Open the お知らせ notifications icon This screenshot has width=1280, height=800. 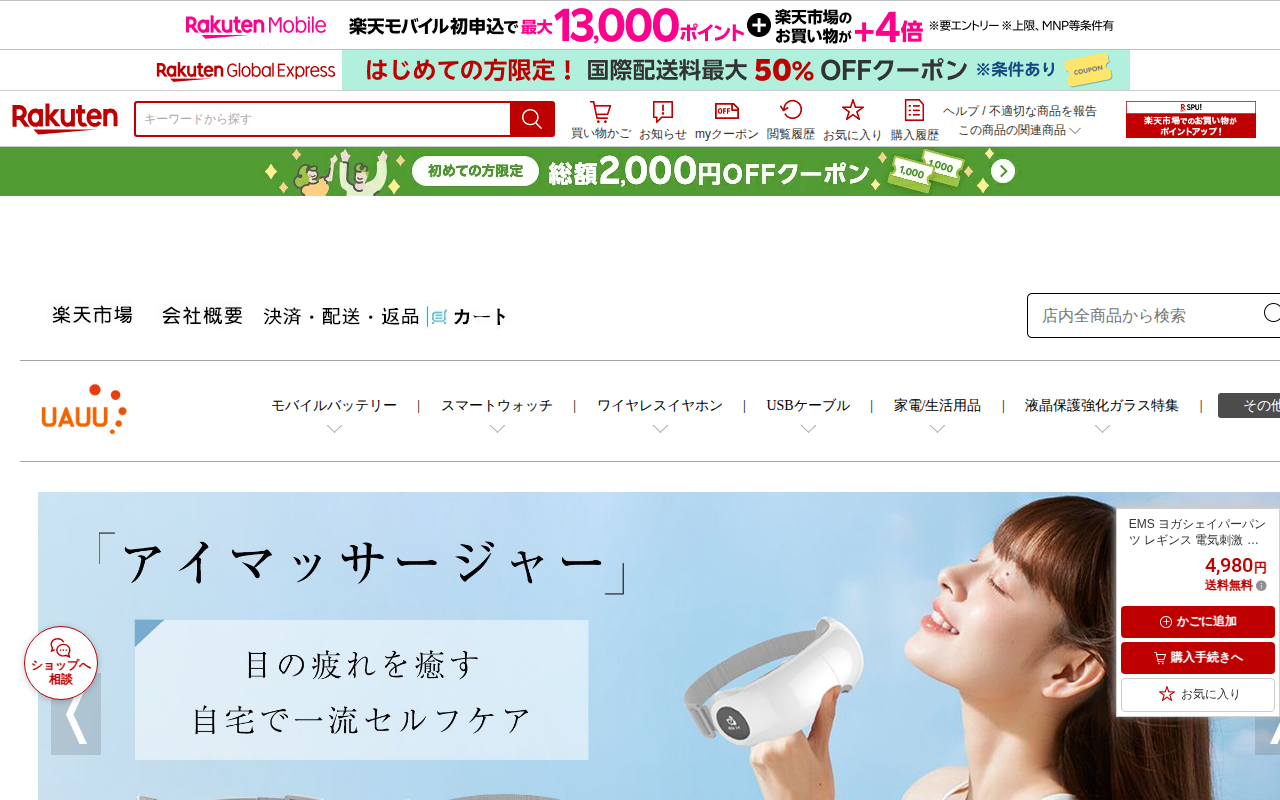tap(662, 120)
